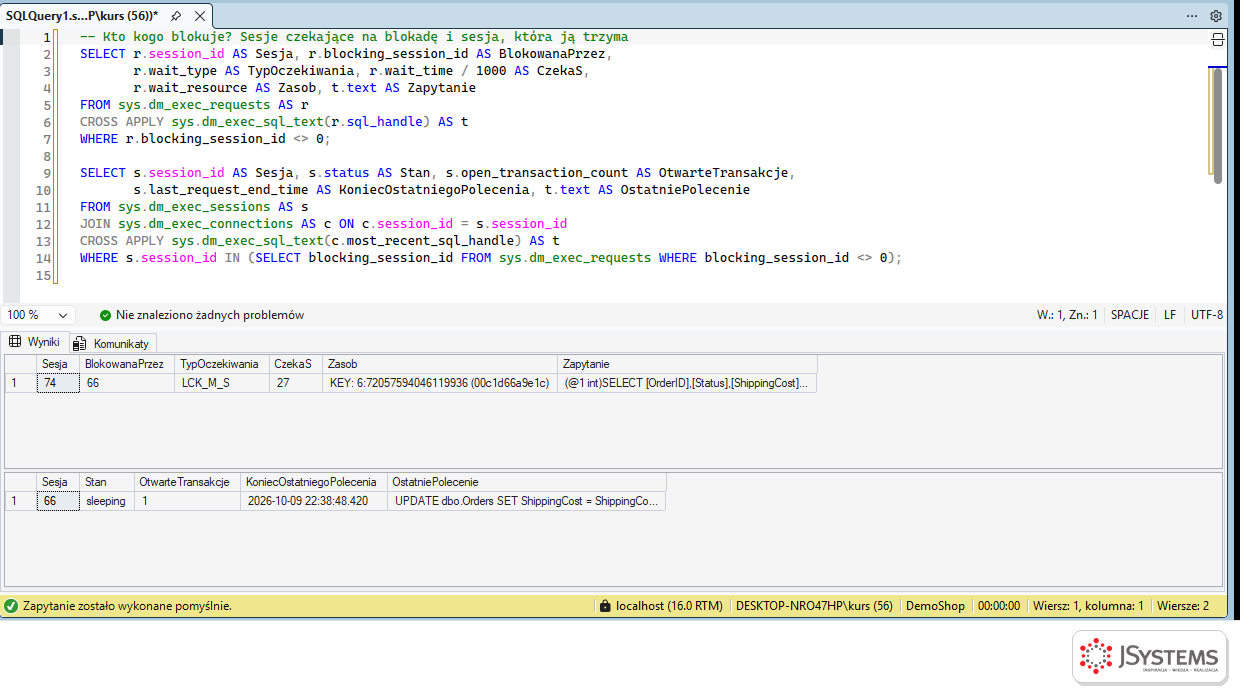Click the Zasob column header
The image size is (1240, 692).
[x=440, y=364]
